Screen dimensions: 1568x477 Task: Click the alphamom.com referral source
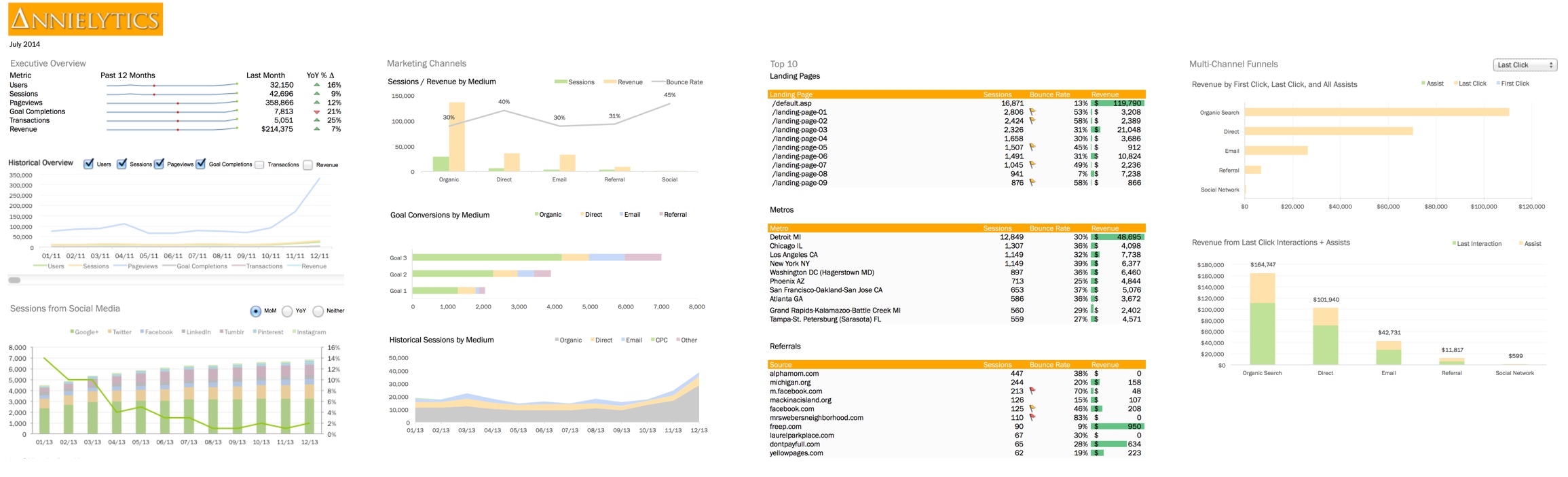794,374
